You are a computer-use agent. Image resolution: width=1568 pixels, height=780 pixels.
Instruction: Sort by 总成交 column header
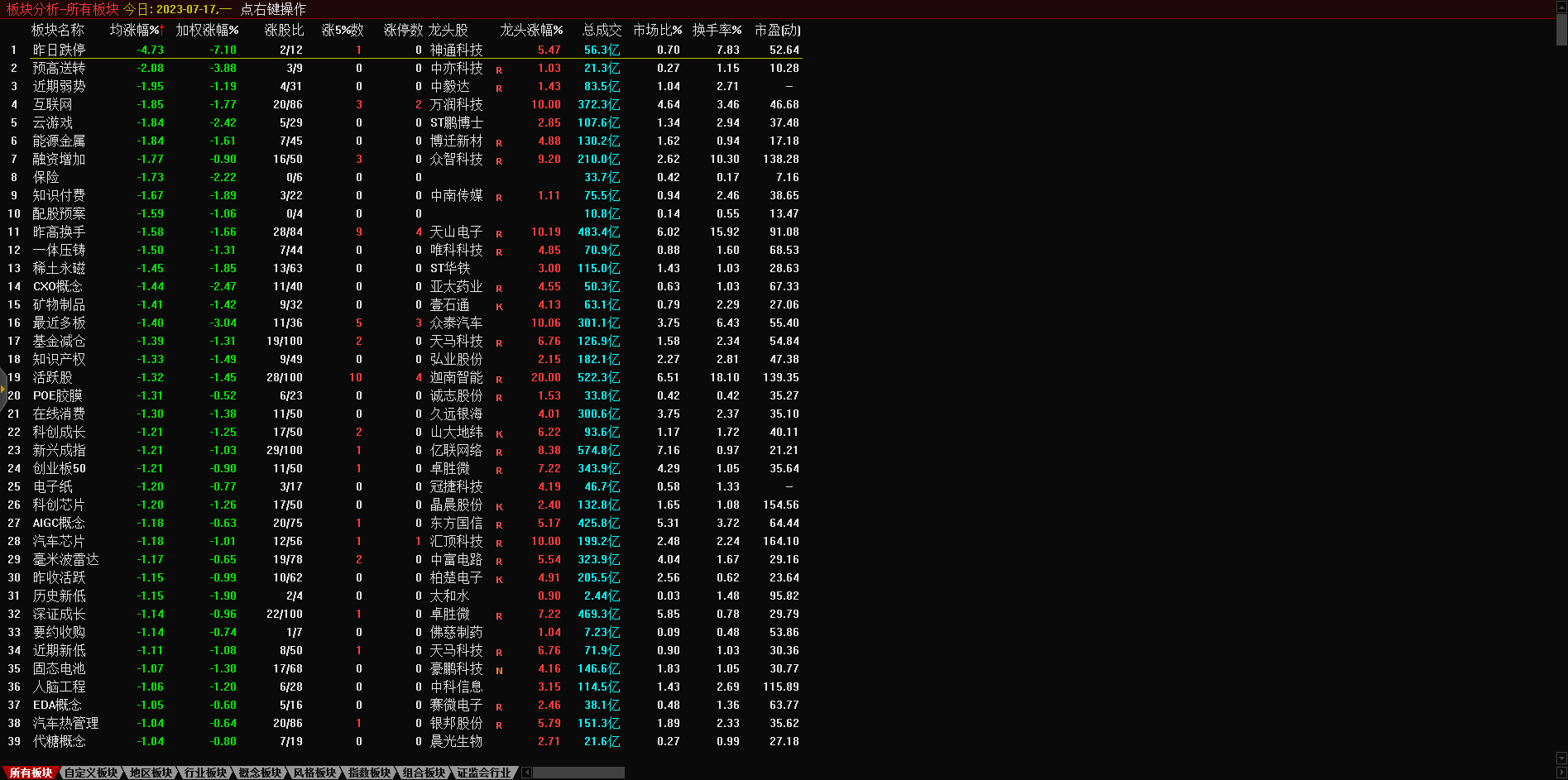(602, 30)
